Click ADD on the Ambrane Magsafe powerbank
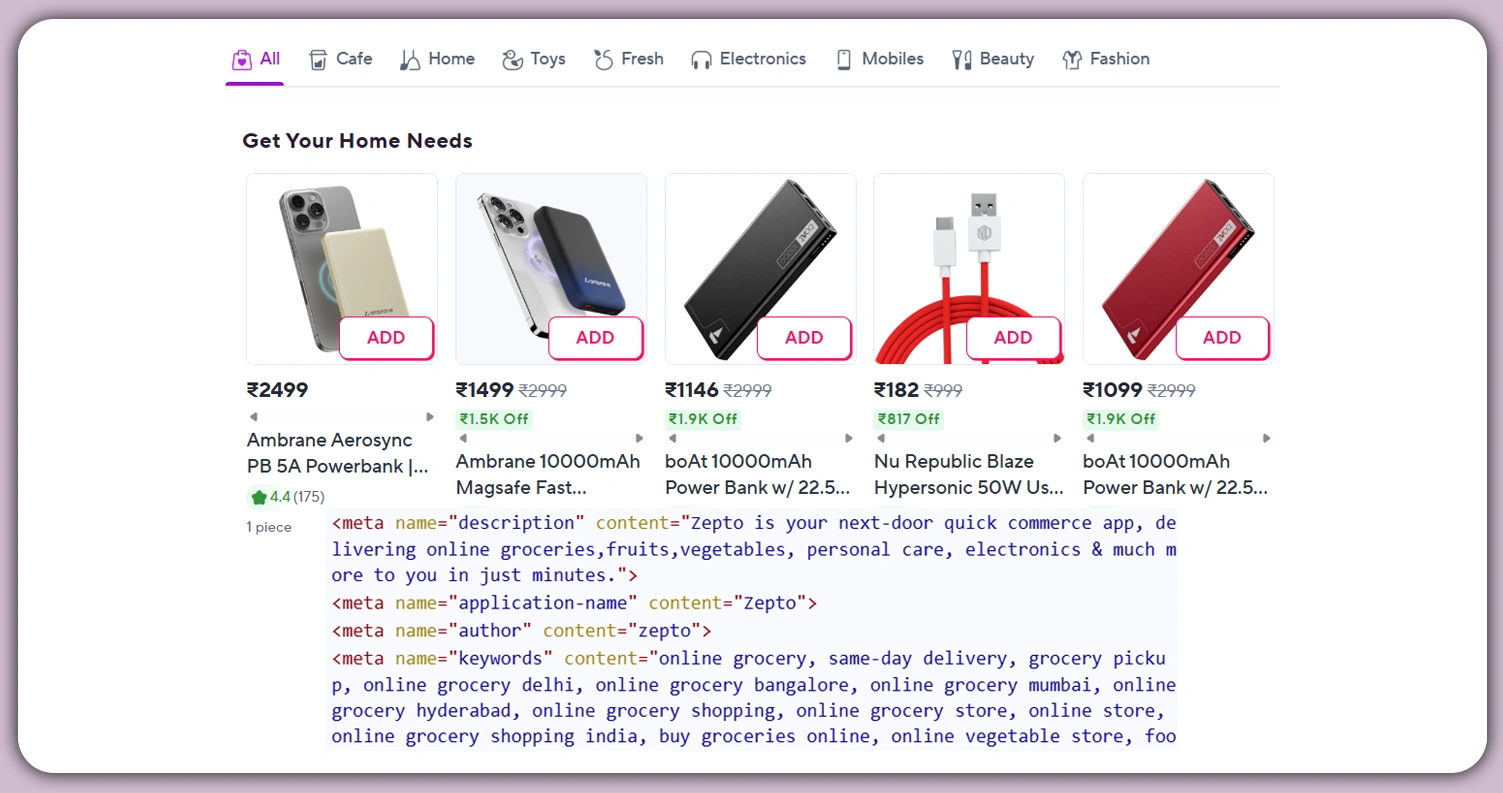The image size is (1503, 793). point(595,338)
